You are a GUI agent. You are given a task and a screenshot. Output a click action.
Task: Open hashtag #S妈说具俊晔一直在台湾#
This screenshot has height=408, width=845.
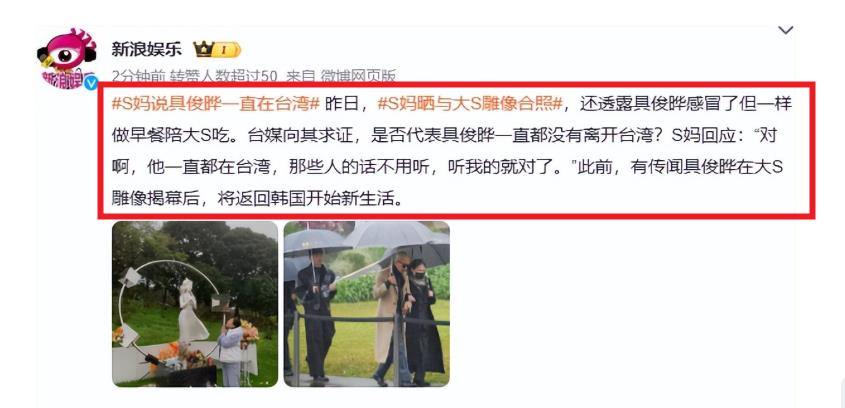click(x=216, y=103)
